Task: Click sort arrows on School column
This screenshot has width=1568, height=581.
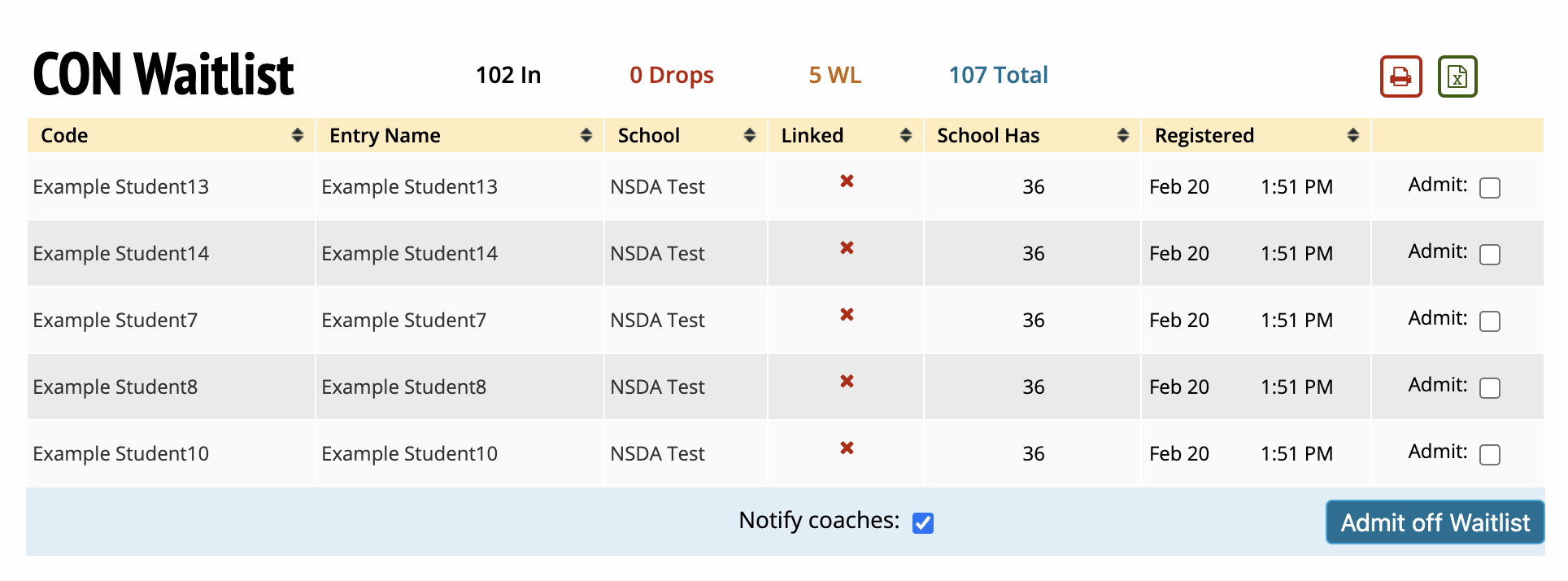Action: tap(749, 135)
